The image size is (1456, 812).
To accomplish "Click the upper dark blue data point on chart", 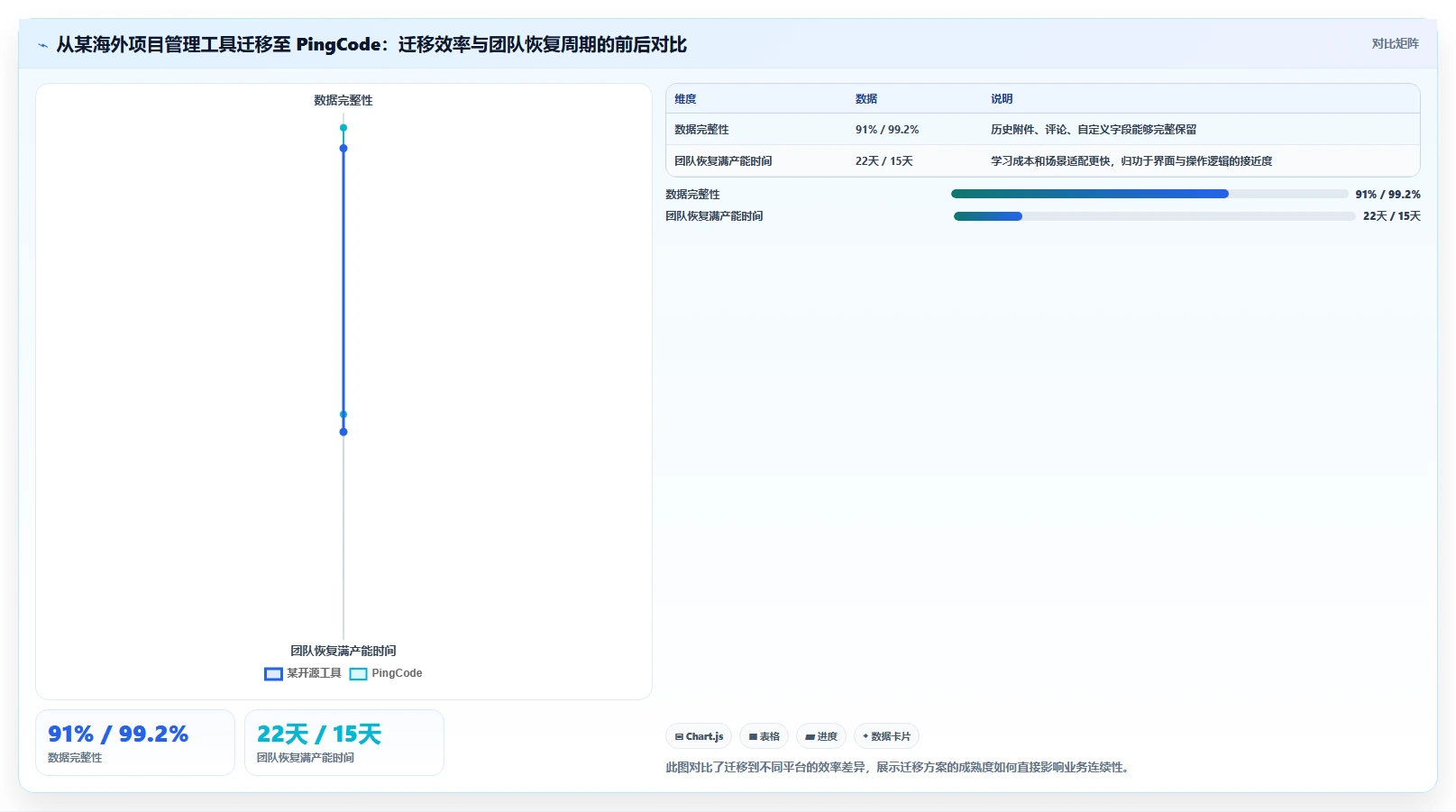I will pos(343,148).
